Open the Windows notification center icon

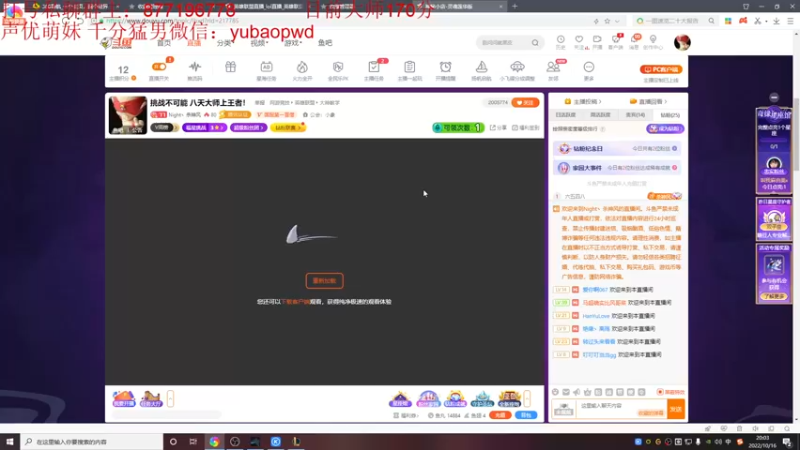pos(787,441)
